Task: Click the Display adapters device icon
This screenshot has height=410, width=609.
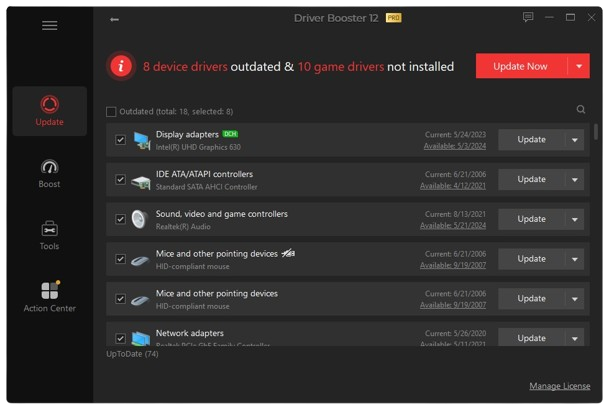Action: 141,141
